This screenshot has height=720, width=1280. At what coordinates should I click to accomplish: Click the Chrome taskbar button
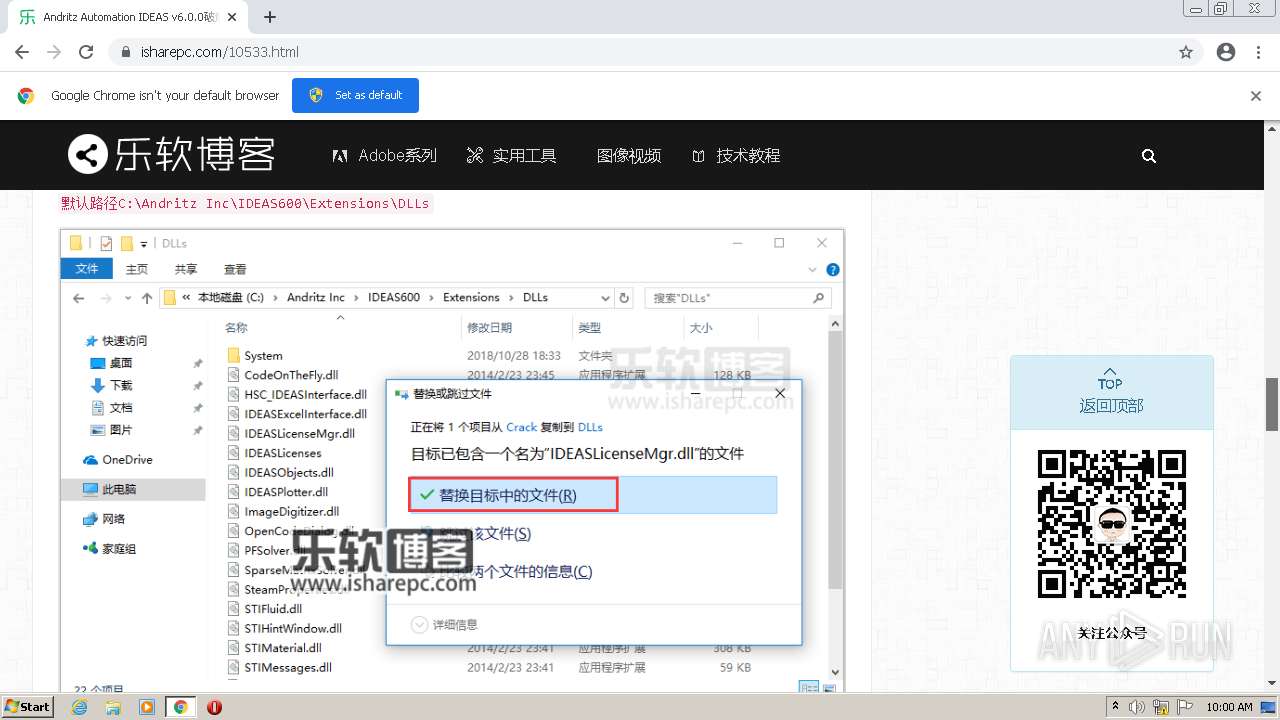click(x=181, y=707)
